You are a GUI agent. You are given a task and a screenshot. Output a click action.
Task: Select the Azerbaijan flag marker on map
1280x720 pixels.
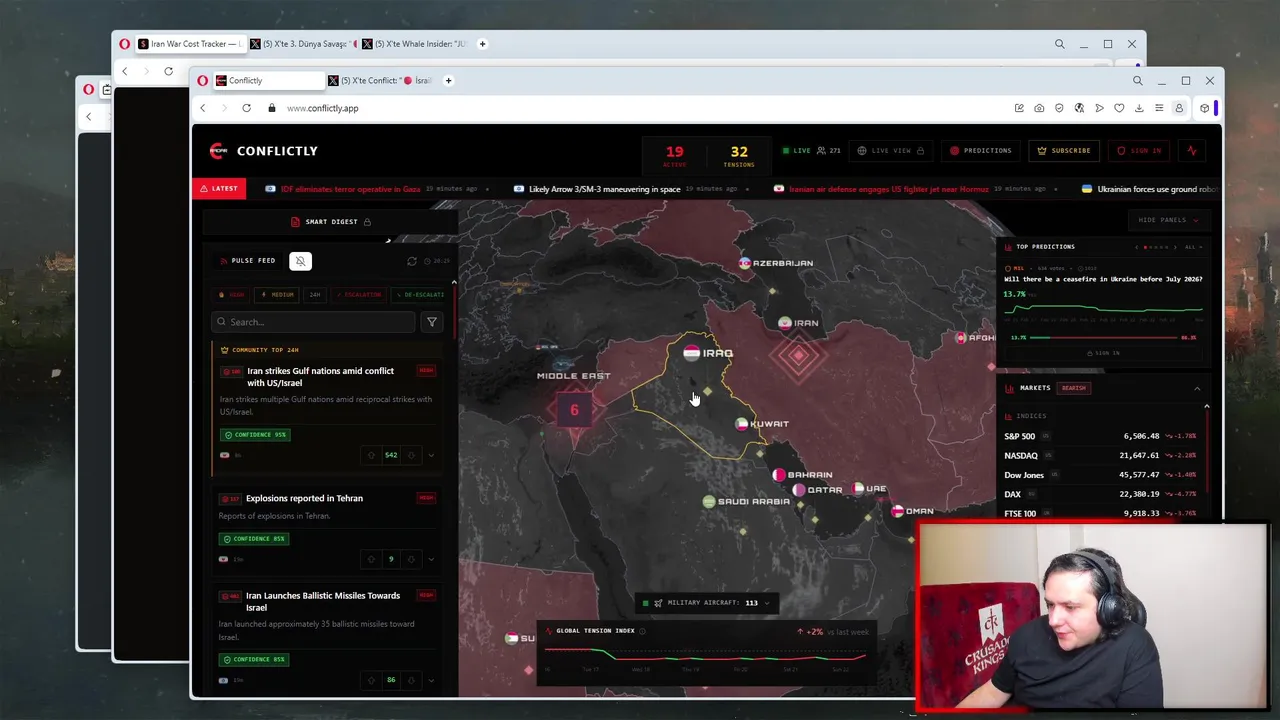coord(745,263)
